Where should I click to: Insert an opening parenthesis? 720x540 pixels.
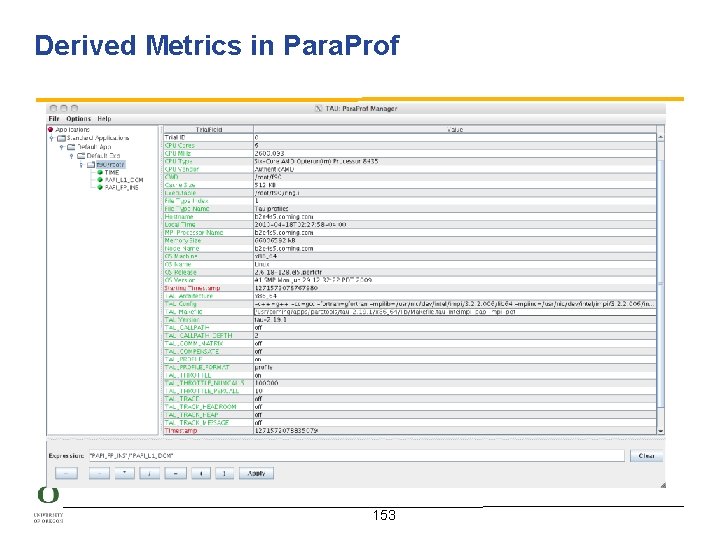pos(201,473)
